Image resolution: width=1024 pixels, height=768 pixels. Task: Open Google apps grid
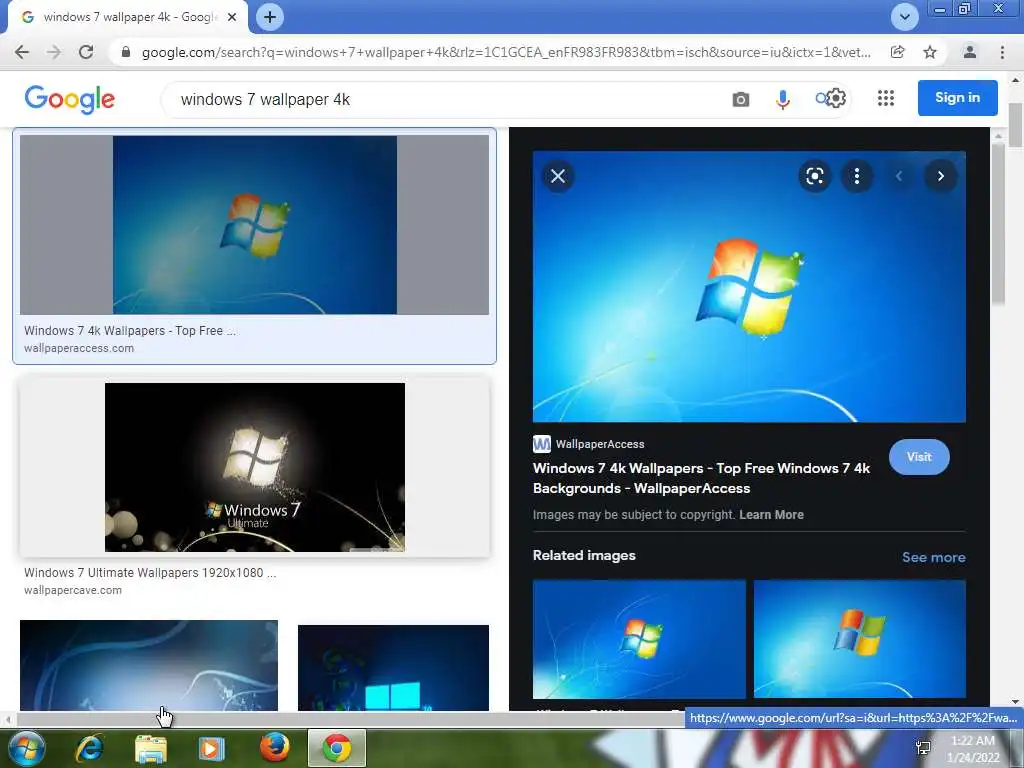pyautogui.click(x=886, y=98)
